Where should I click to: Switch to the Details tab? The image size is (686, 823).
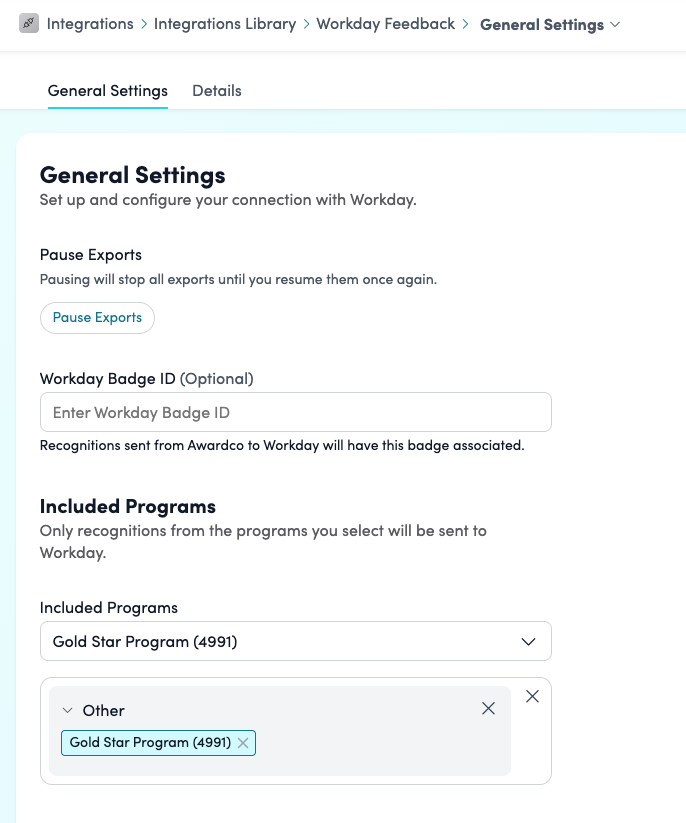click(x=217, y=91)
